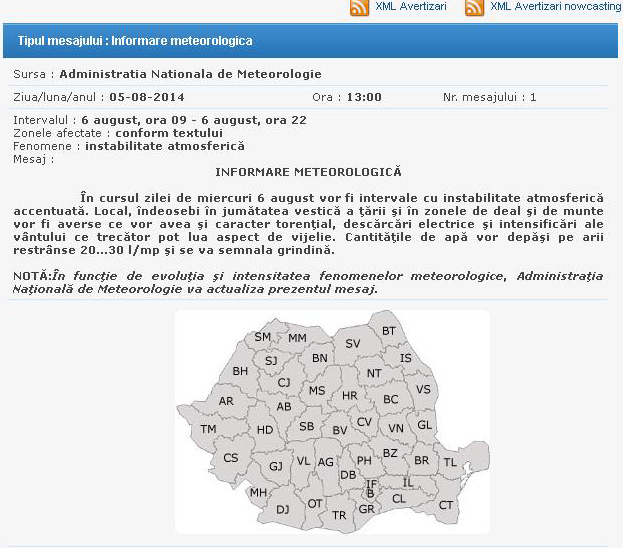Click Caraș-Severin county labeled CS on map
This screenshot has height=548, width=623.
pos(231,458)
